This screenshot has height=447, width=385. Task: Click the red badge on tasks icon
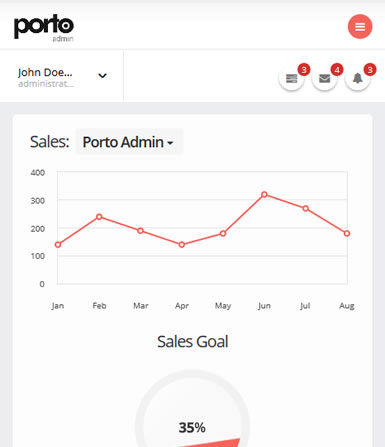[x=304, y=70]
